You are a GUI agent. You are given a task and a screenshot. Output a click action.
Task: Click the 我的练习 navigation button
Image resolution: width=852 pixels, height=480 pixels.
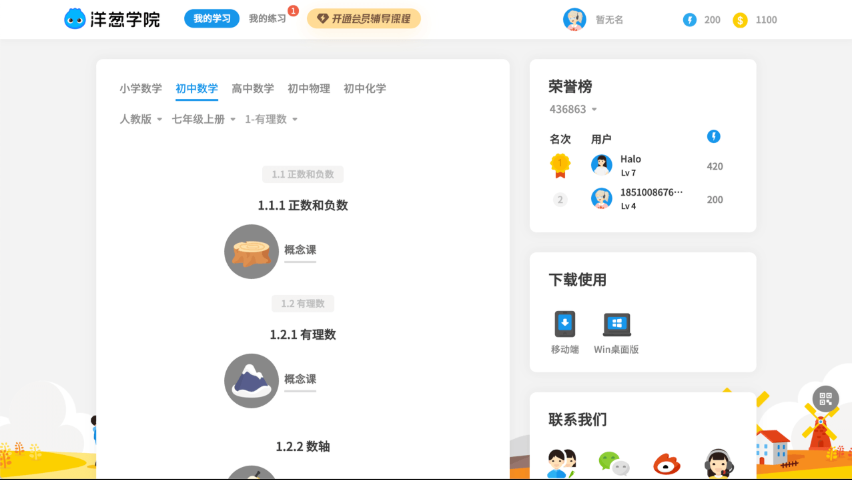267,19
